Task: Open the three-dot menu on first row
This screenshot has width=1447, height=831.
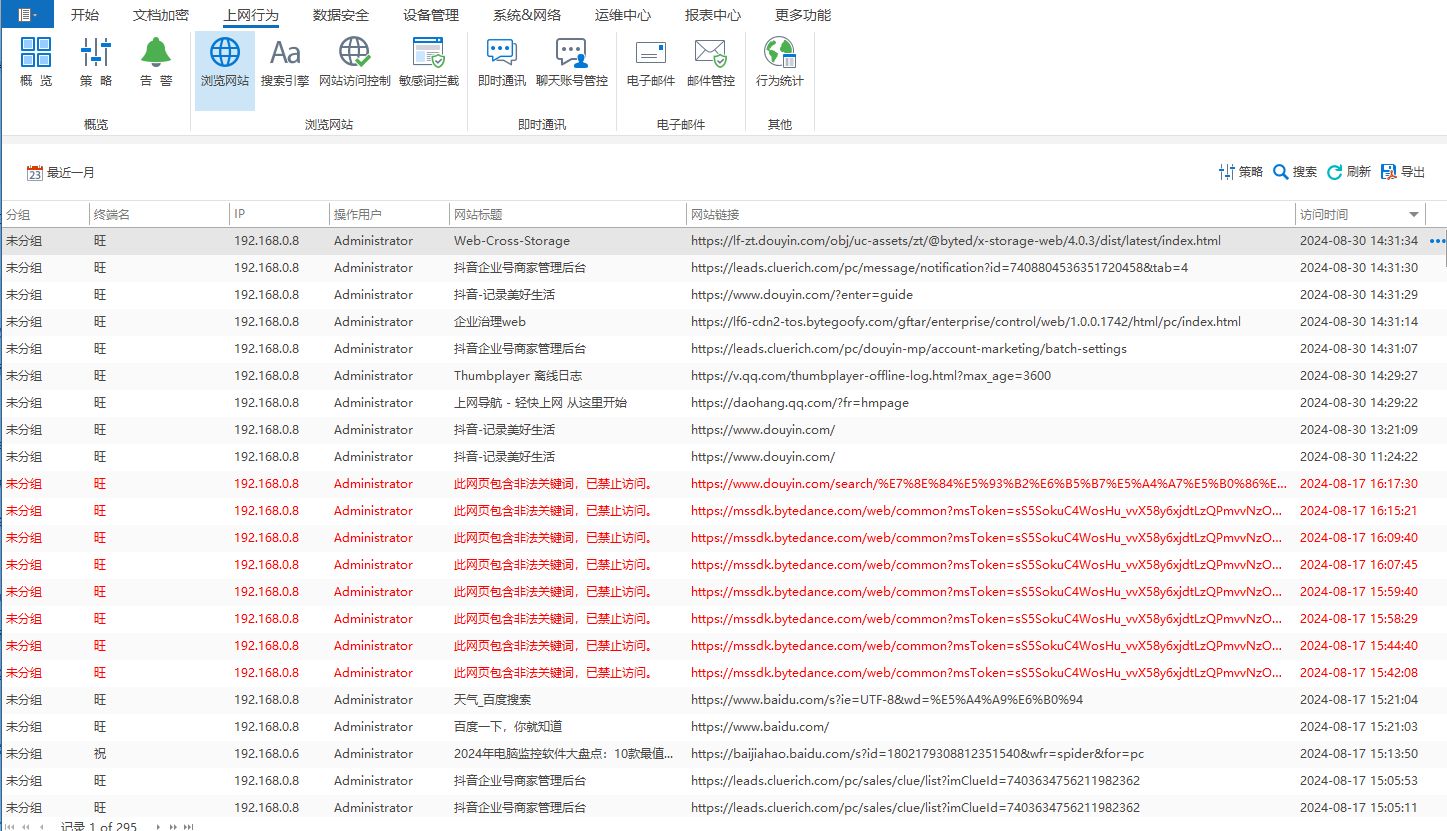Action: pos(1438,241)
